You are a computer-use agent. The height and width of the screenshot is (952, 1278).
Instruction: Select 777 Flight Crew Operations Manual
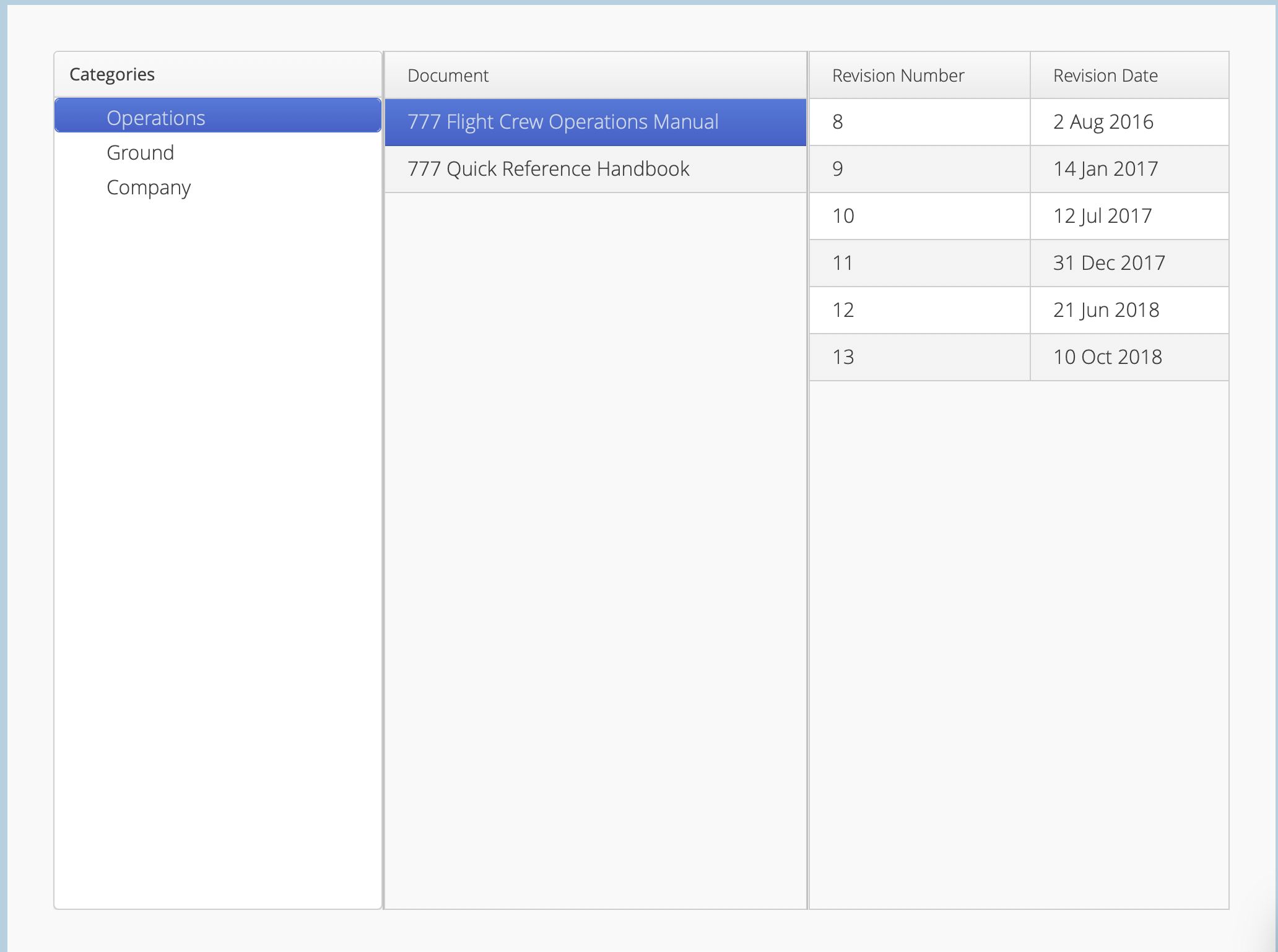pyautogui.click(x=562, y=122)
